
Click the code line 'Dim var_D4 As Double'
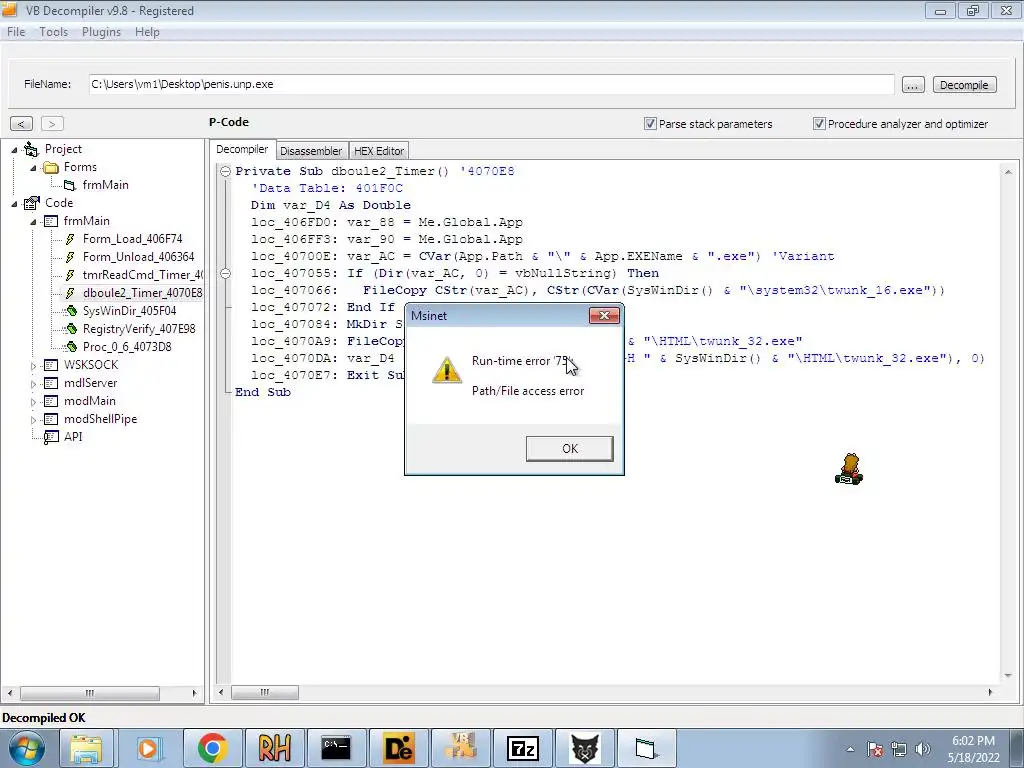[x=330, y=205]
